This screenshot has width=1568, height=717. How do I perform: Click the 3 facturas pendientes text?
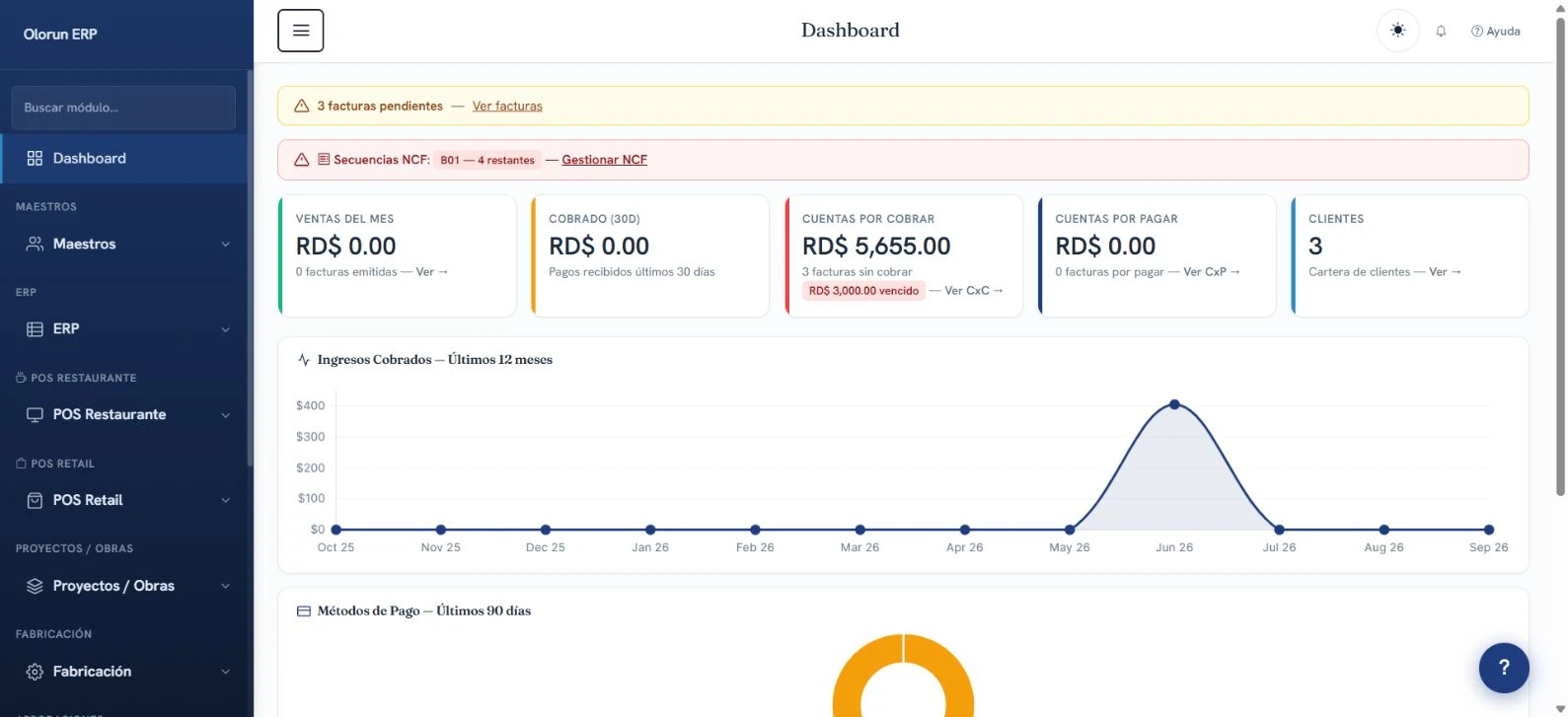pos(380,107)
